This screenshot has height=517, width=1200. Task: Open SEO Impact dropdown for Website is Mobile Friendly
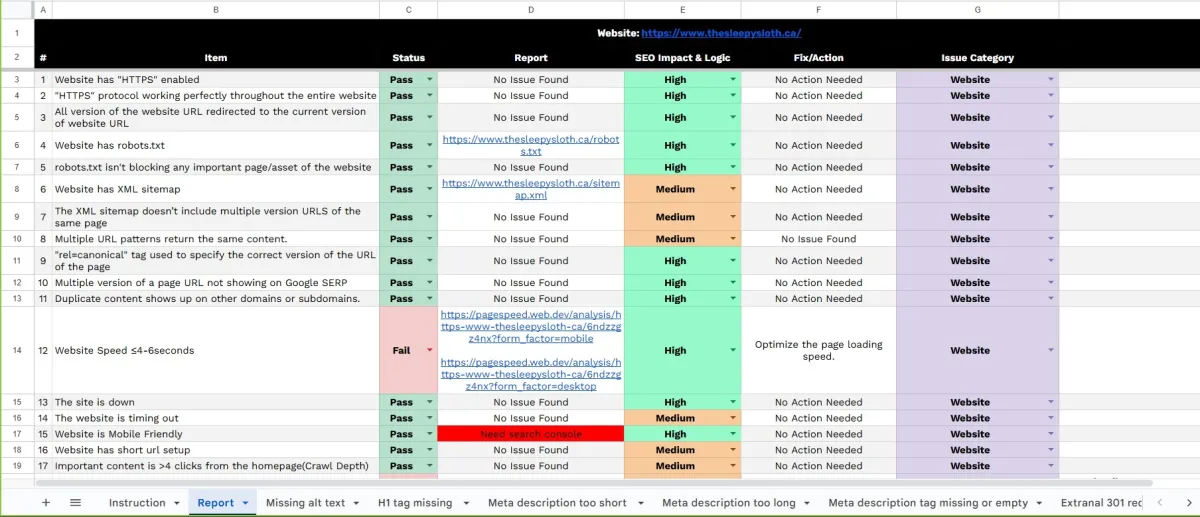click(x=733, y=435)
